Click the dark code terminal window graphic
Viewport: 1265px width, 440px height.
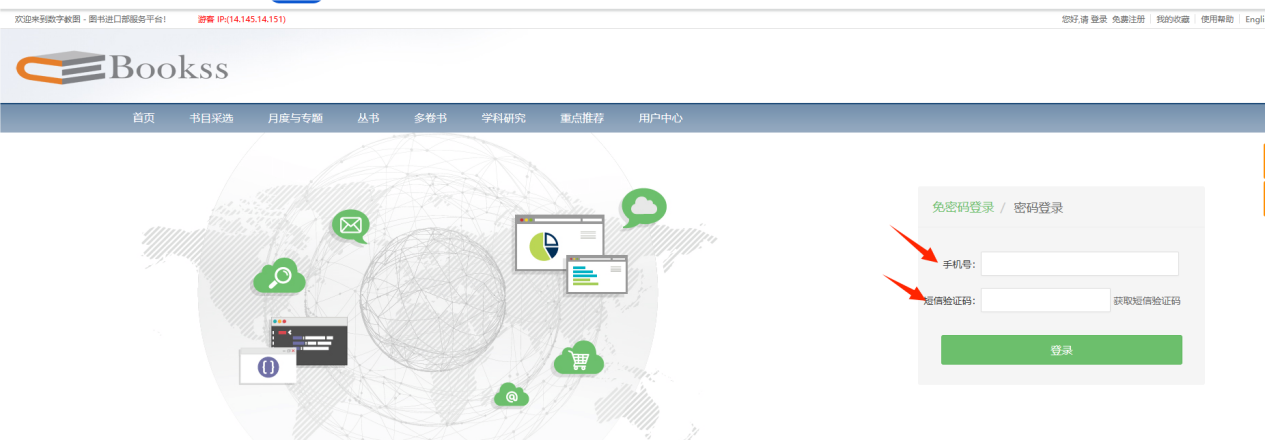click(x=308, y=340)
